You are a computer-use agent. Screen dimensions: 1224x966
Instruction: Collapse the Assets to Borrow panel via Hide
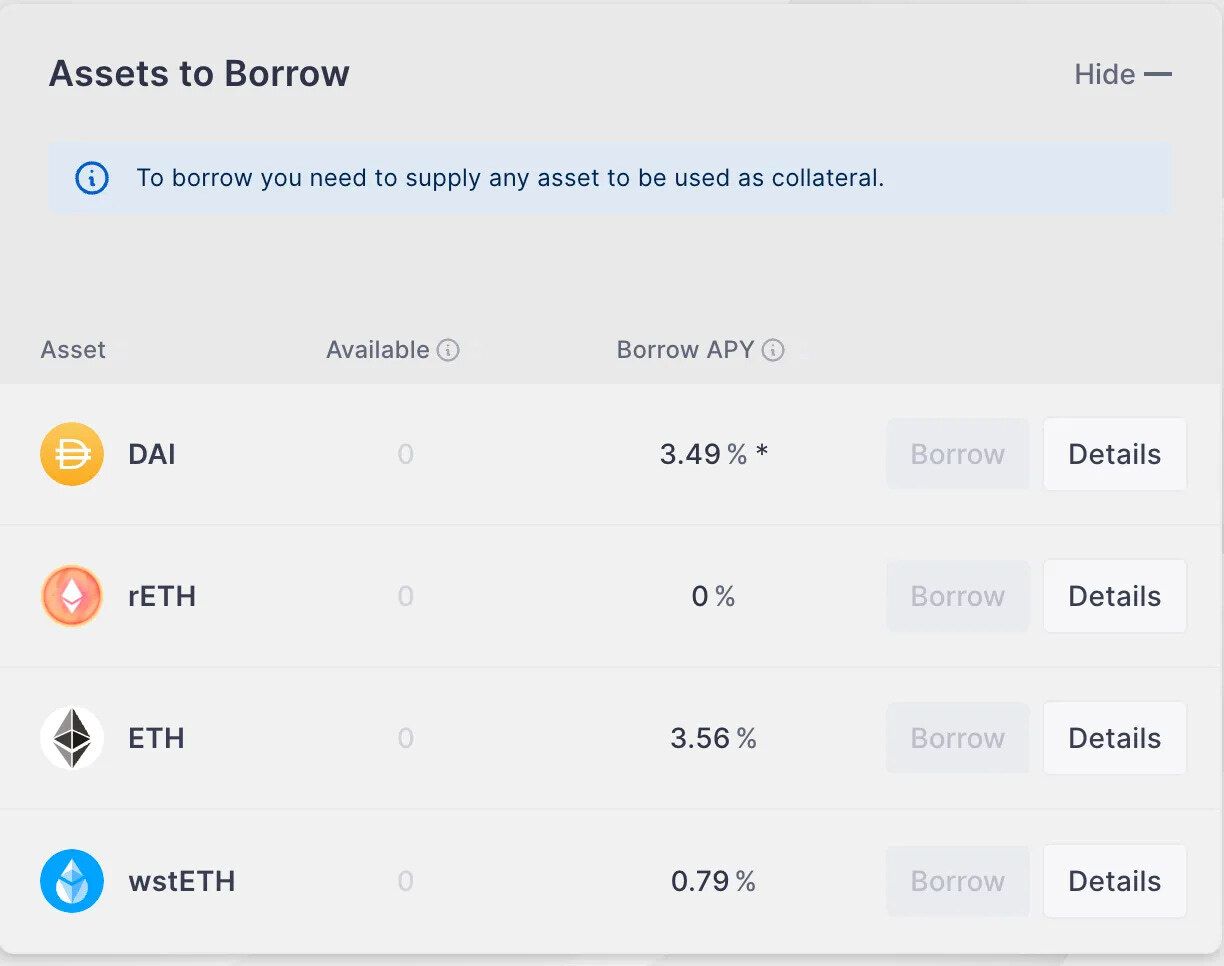coord(1122,74)
